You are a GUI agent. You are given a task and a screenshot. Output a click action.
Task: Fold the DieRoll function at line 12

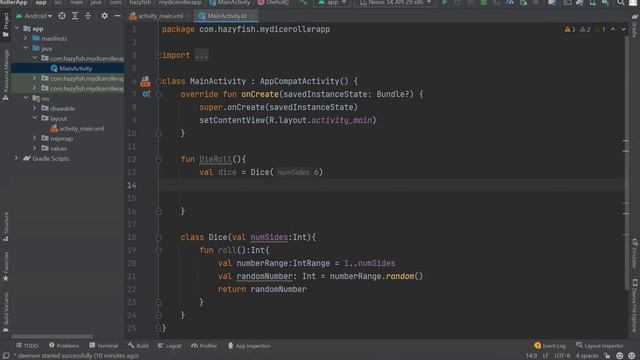tap(158, 160)
